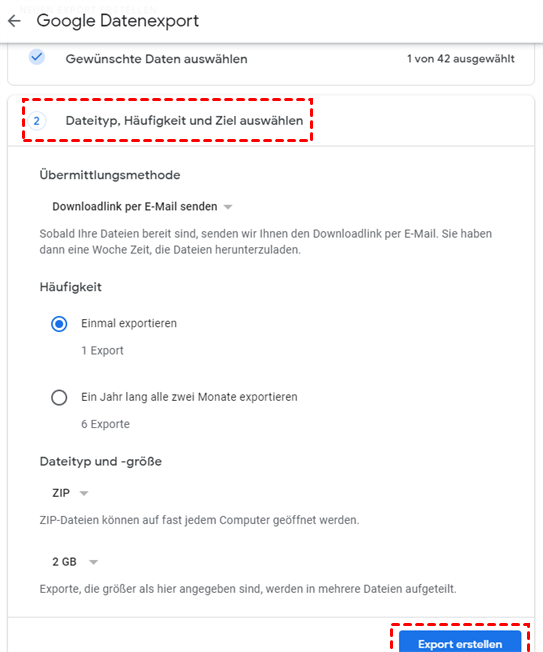Go back using the arrow icon

click(14, 21)
